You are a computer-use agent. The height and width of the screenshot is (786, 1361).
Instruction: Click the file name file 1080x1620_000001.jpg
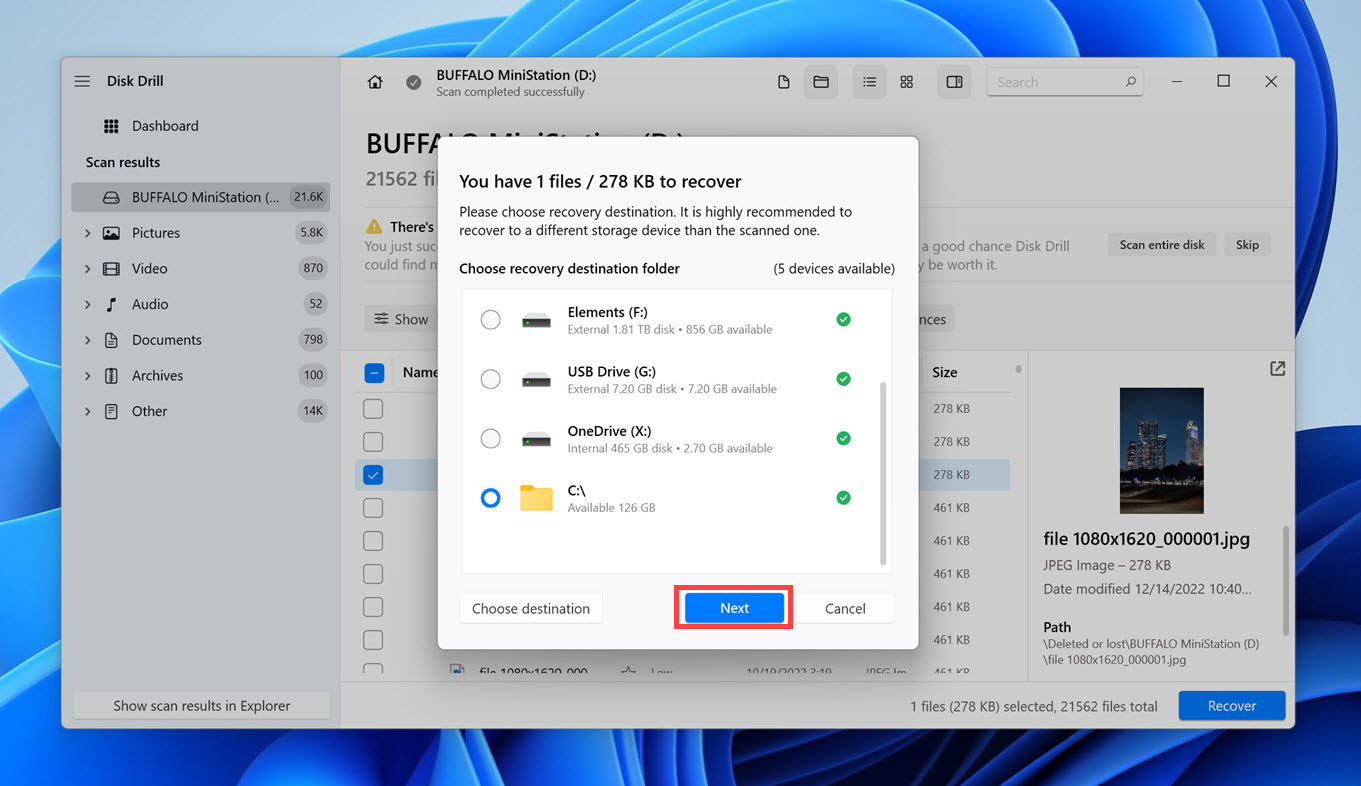(1146, 539)
